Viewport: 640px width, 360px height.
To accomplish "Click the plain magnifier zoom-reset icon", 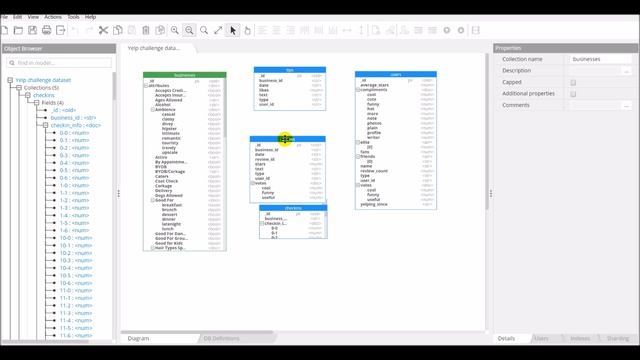I will point(204,30).
